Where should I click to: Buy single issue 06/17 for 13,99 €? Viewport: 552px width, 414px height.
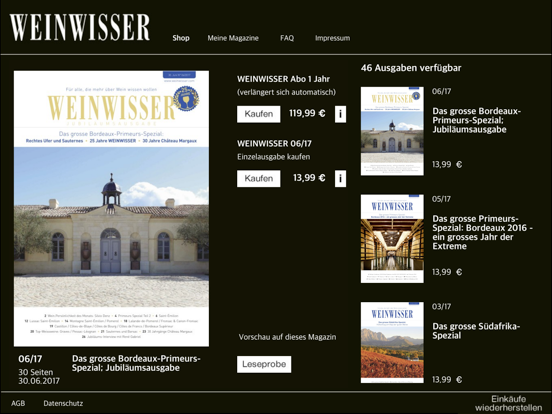pyautogui.click(x=259, y=178)
